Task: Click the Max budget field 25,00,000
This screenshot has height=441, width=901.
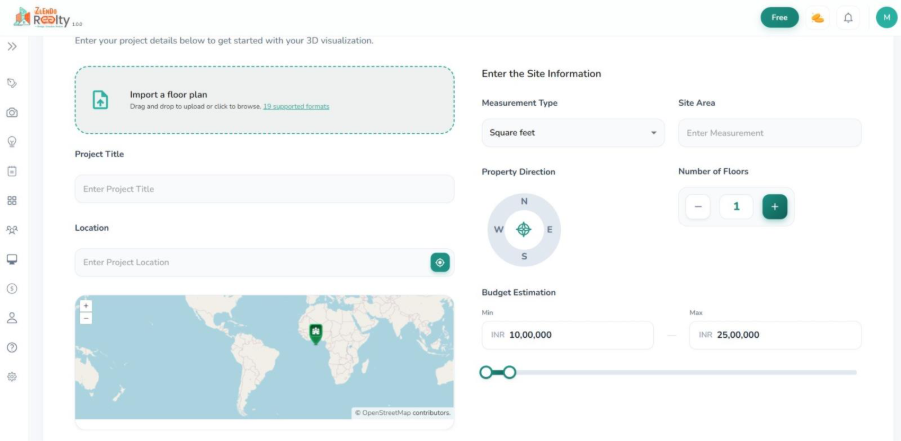Action: pos(775,335)
